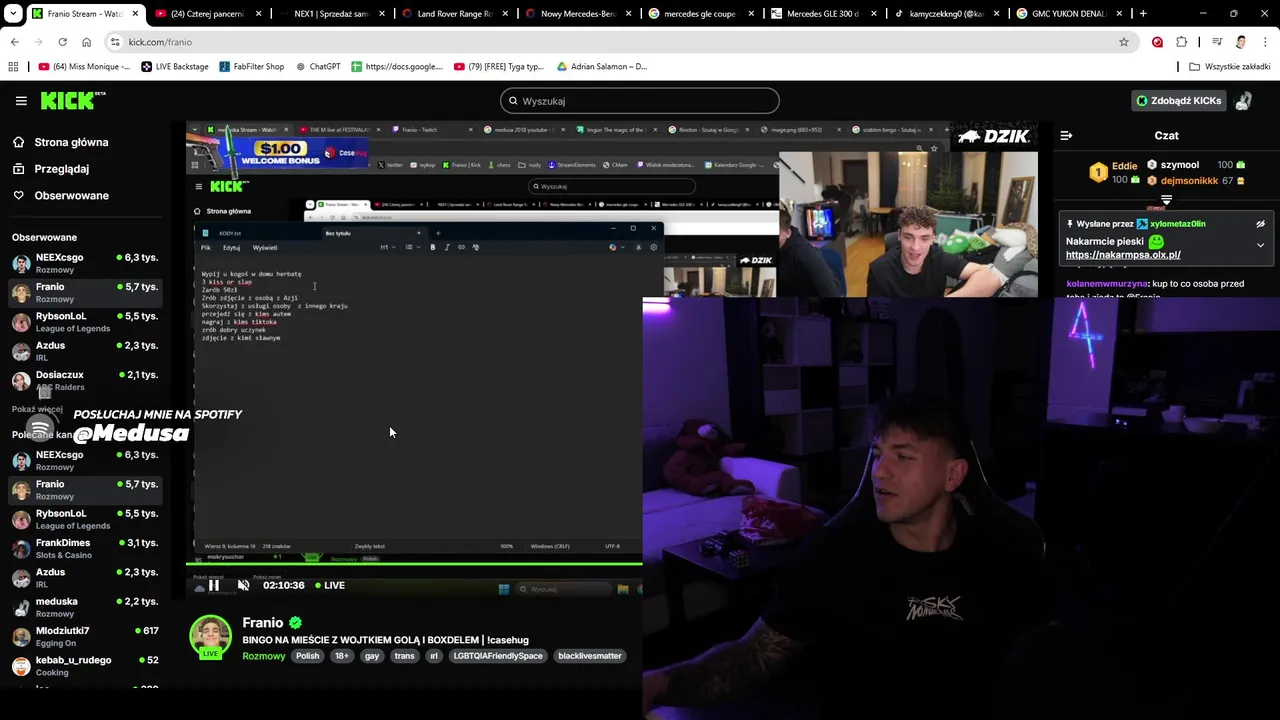The width and height of the screenshot is (1280, 720).
Task: Open the media control icon in toolbar
Action: (1217, 42)
